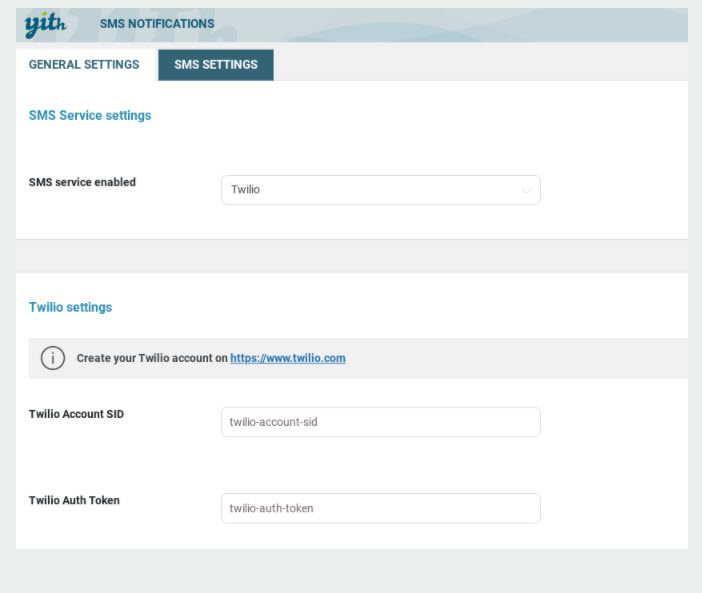The height and width of the screenshot is (593, 702).
Task: Click the SMS Service settings heading
Action: [90, 115]
